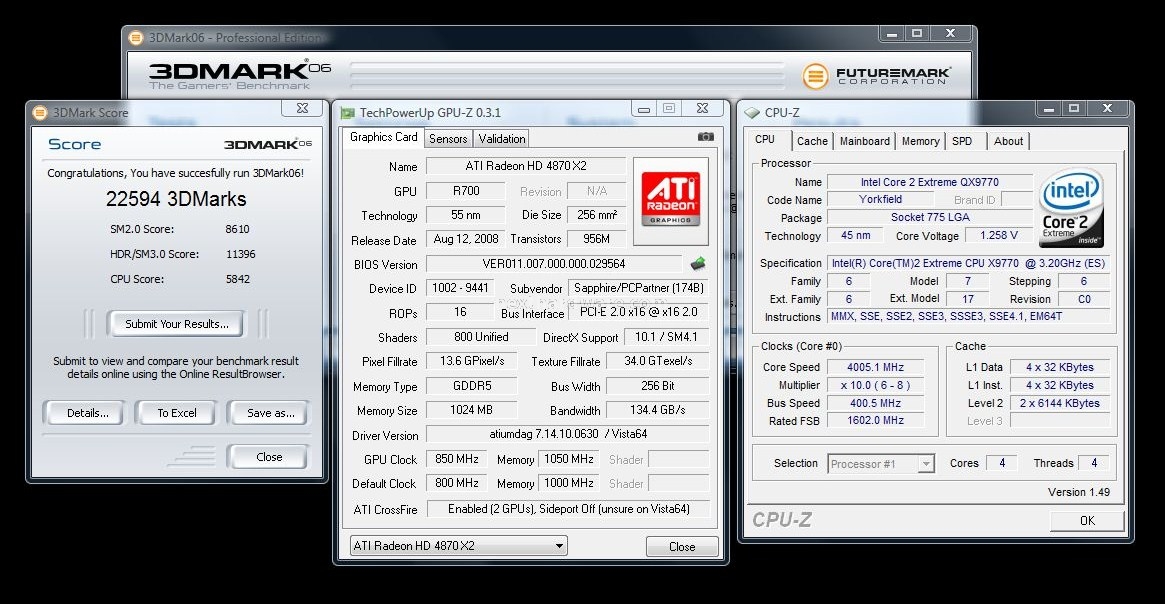Click the Core Voltage value 1.258 V

(x=999, y=236)
